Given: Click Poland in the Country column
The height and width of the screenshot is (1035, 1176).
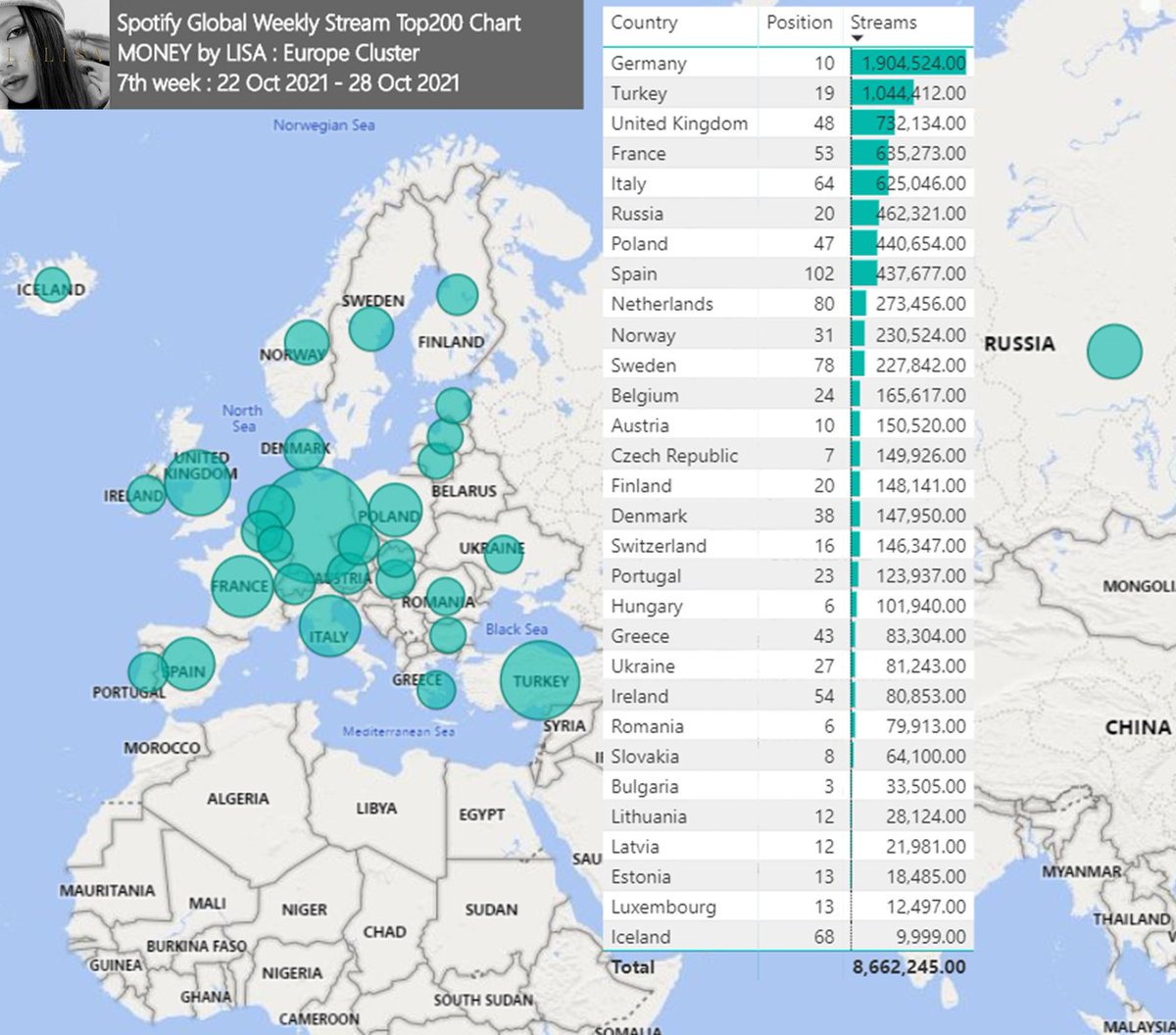Looking at the screenshot, I should 639,244.
